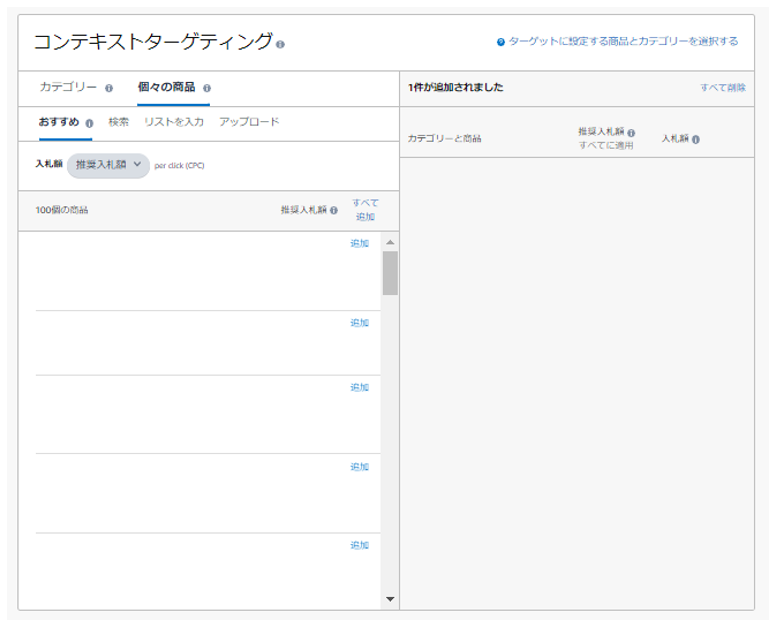Click すべて追加 to add all products

point(365,210)
